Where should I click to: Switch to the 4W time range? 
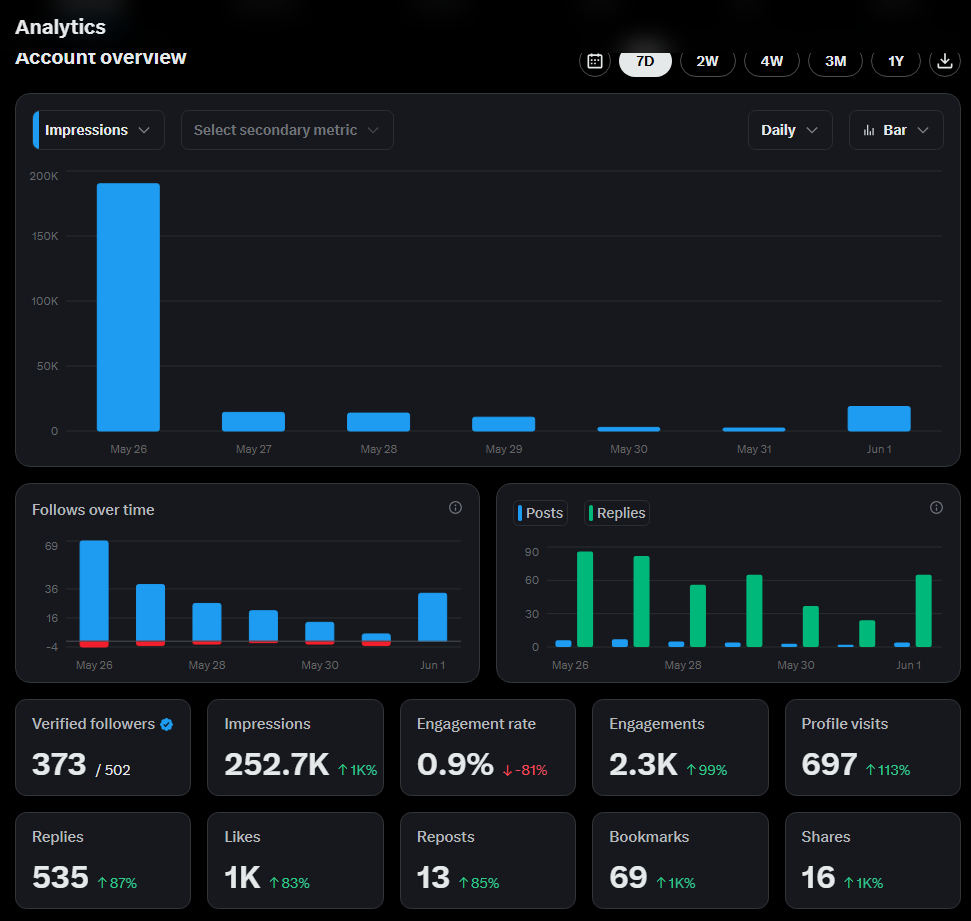click(772, 61)
